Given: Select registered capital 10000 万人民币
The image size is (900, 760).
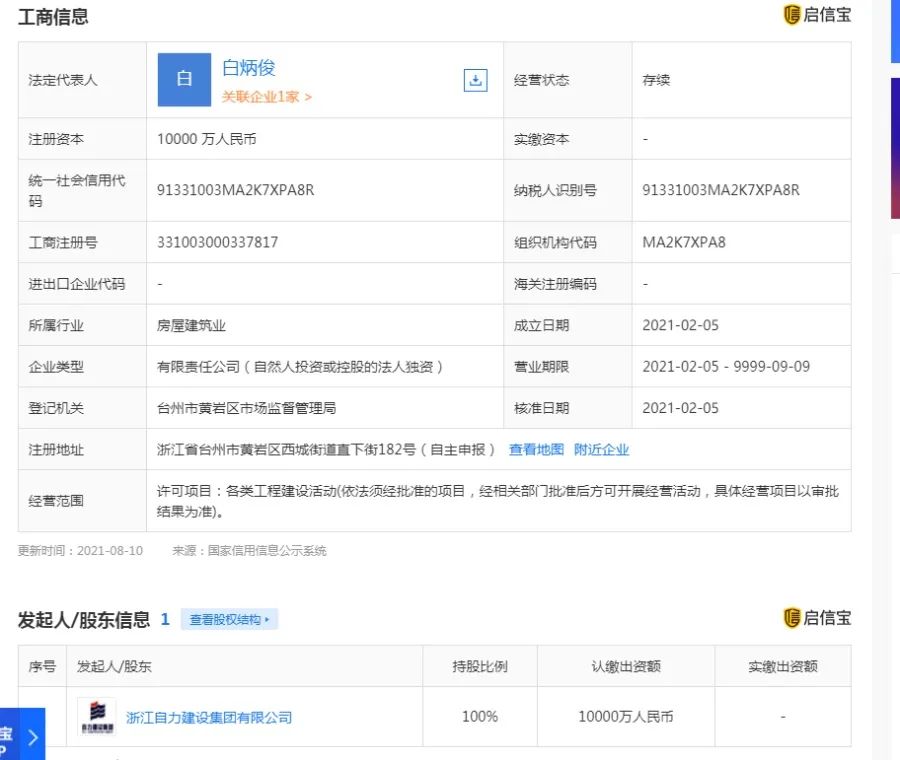Looking at the screenshot, I should coord(207,139).
